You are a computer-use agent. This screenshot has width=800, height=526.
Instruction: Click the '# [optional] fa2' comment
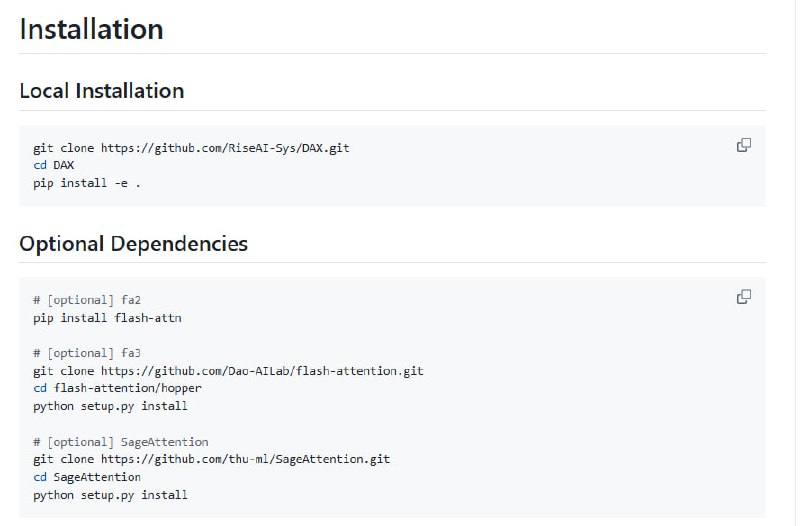(87, 300)
